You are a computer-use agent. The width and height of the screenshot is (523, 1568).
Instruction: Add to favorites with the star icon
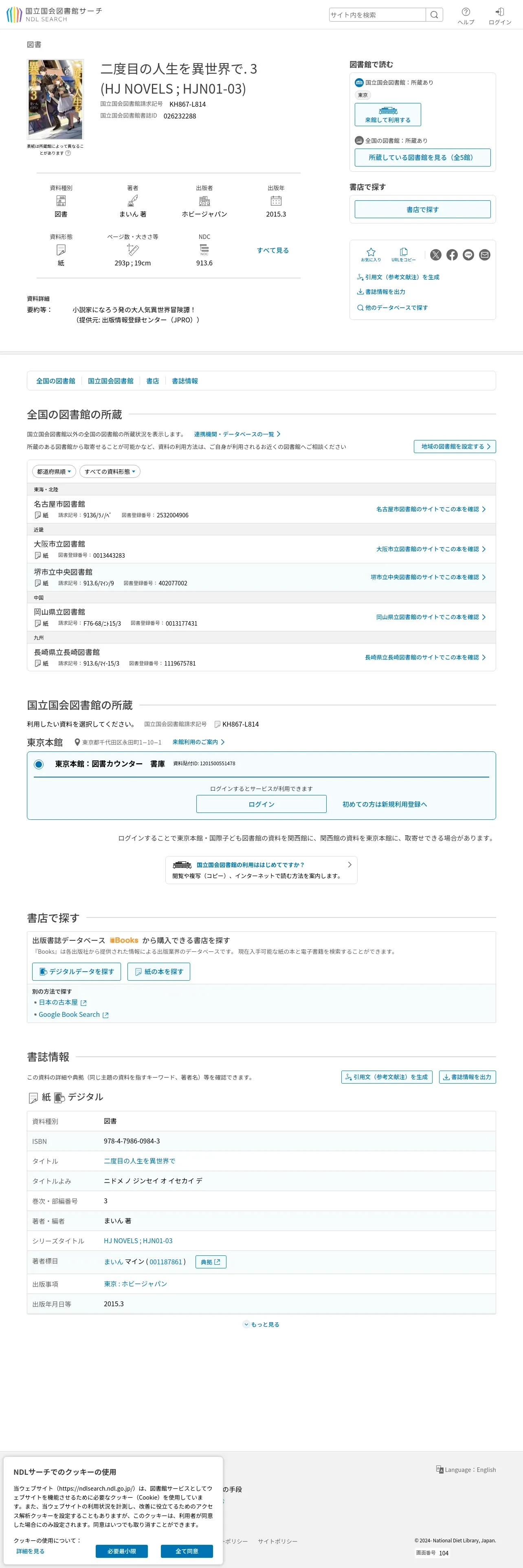point(371,254)
